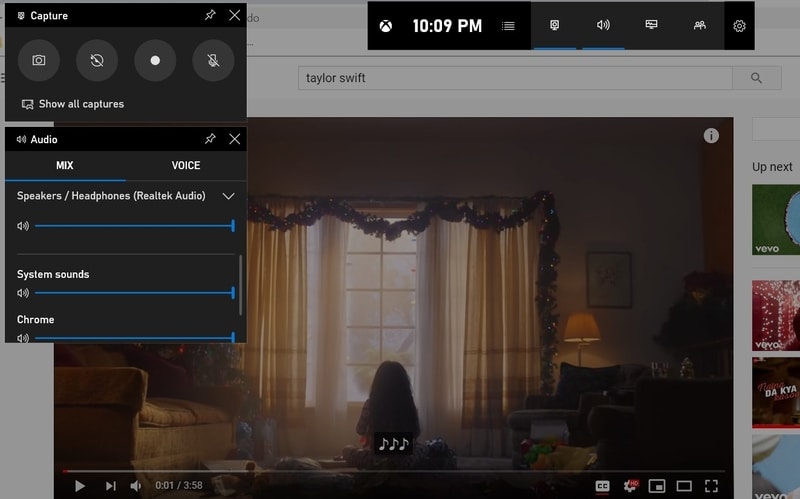
Task: Select the MIX tab in Audio
Action: (x=64, y=166)
